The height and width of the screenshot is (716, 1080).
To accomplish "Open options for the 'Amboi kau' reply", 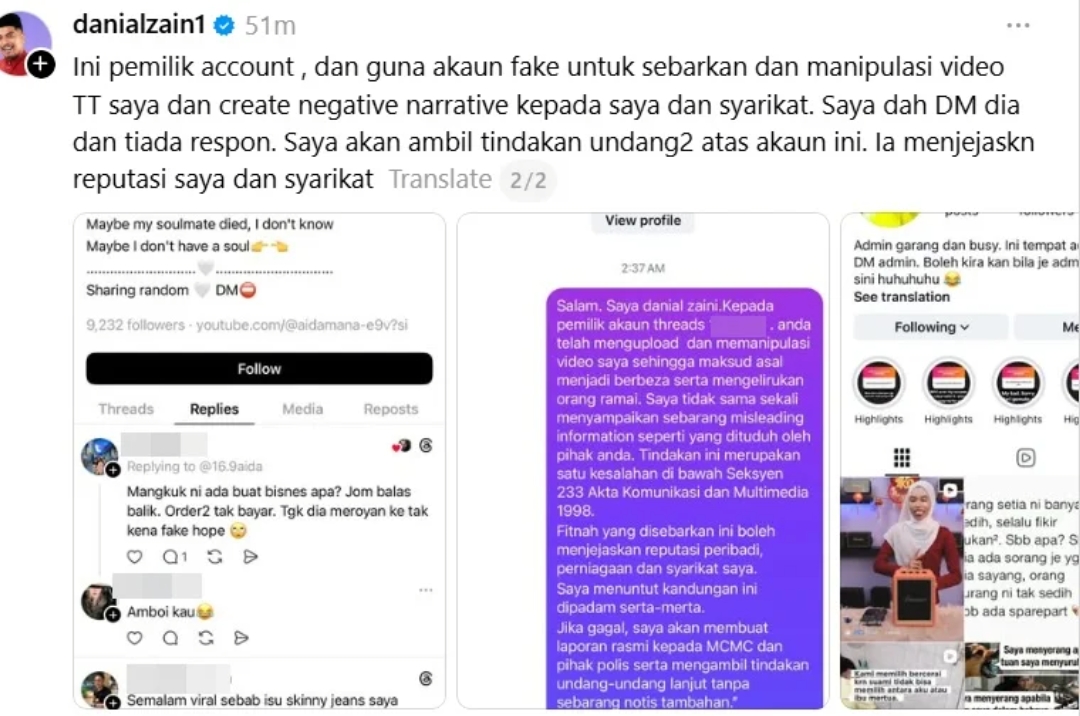I will [x=426, y=590].
